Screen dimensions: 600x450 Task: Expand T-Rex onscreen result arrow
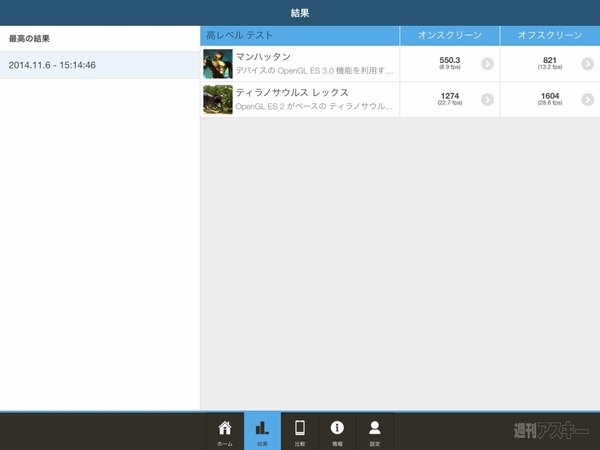[487, 99]
